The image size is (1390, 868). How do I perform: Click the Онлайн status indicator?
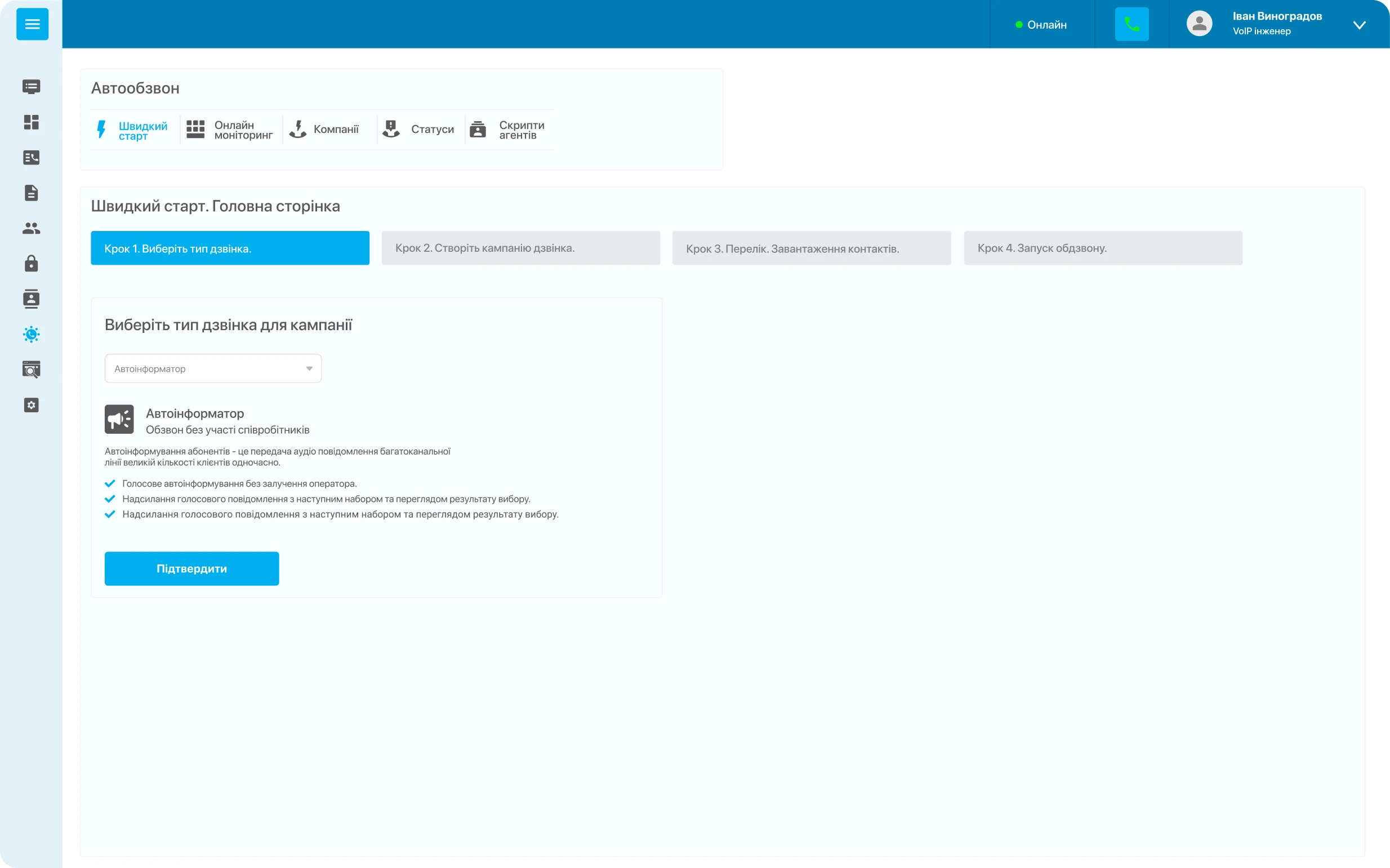click(1041, 25)
